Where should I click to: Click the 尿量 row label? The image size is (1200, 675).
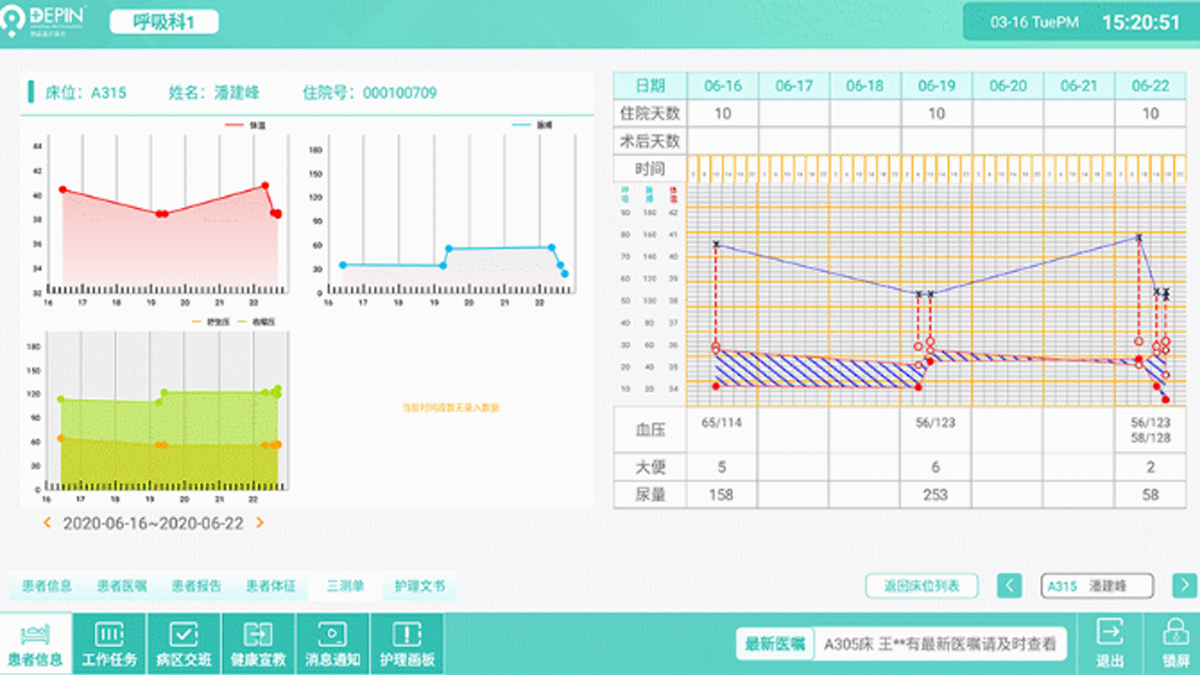coord(650,494)
